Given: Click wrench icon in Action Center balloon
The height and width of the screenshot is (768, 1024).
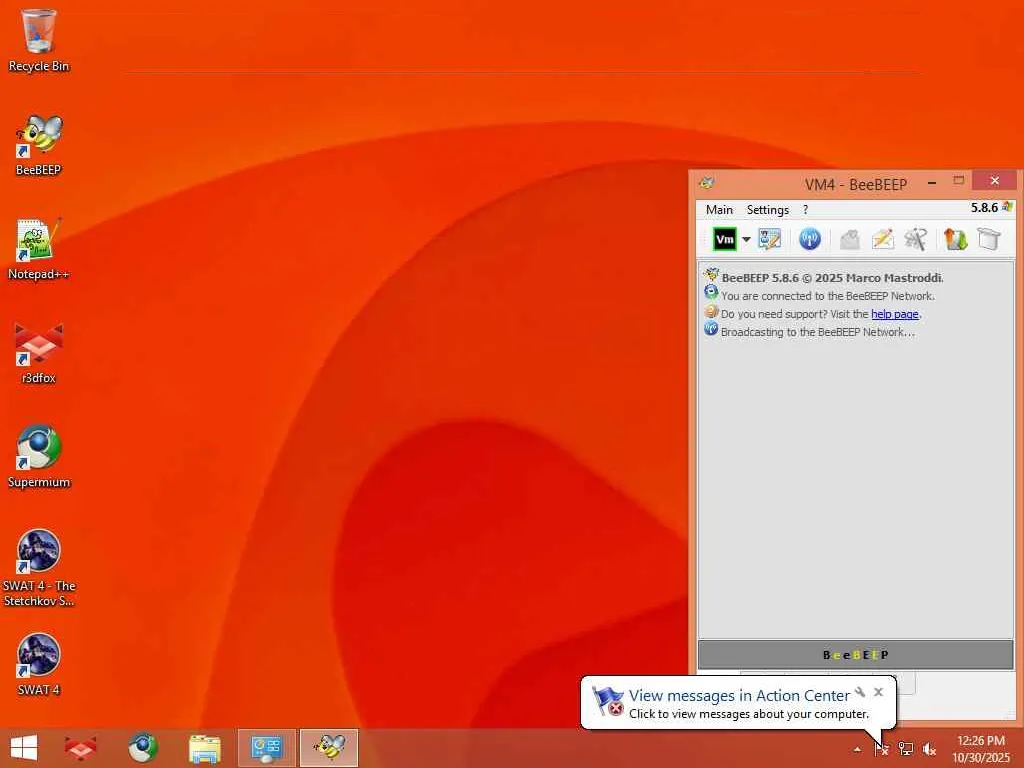Looking at the screenshot, I should click(860, 692).
